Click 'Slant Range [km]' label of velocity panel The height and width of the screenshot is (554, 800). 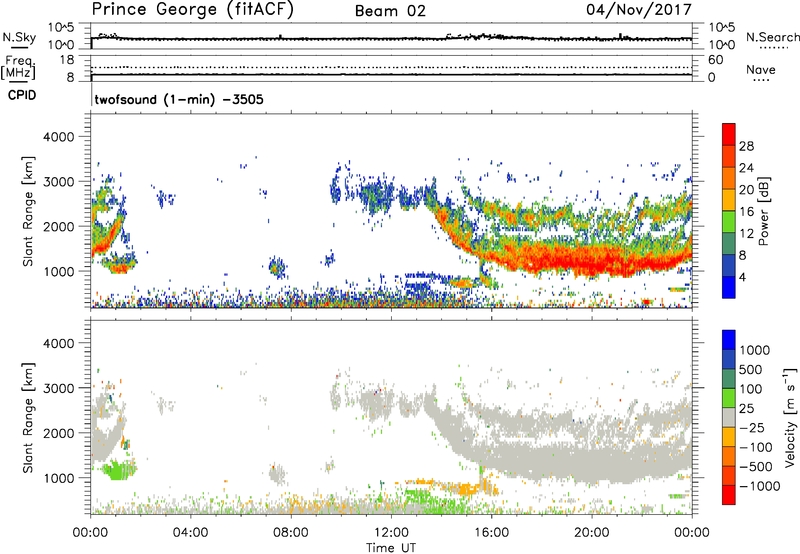pyautogui.click(x=28, y=418)
